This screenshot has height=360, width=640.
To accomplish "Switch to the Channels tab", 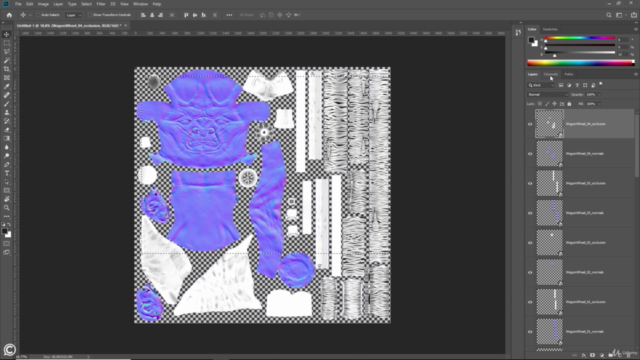I will tap(551, 74).
